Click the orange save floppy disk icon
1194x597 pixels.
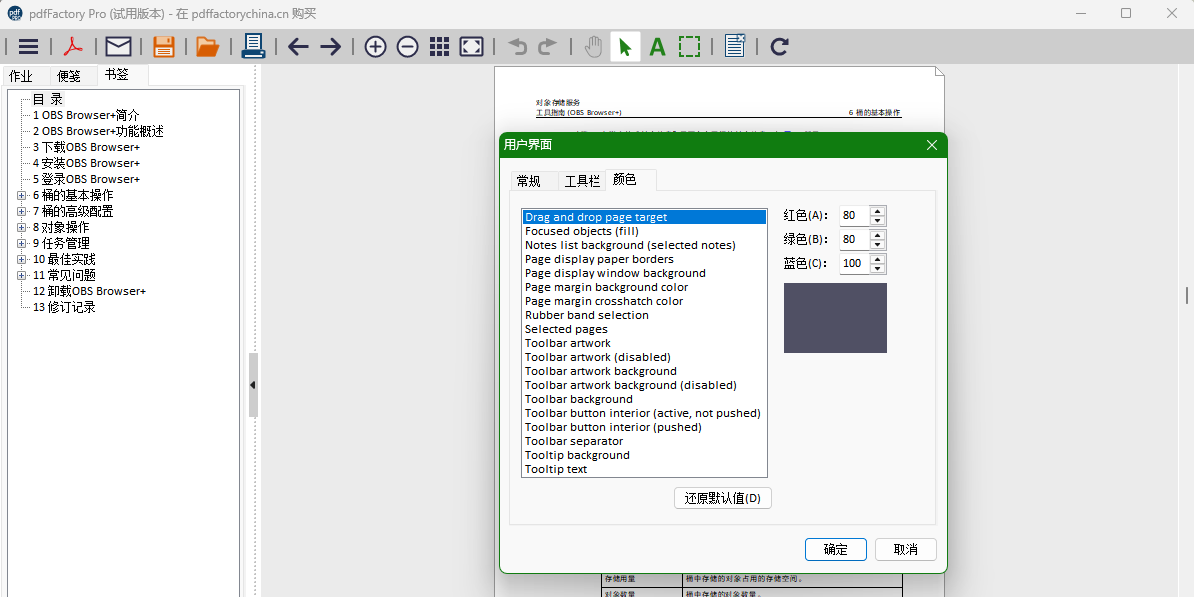coord(164,46)
